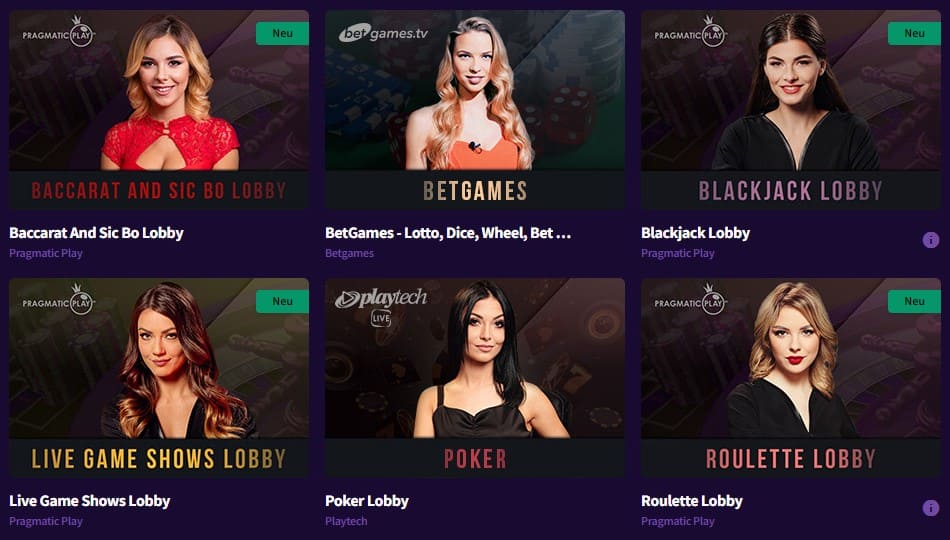Screen dimensions: 950x540
Task: Click Pragmatic Play logo on Roulette tile
Action: coord(691,299)
